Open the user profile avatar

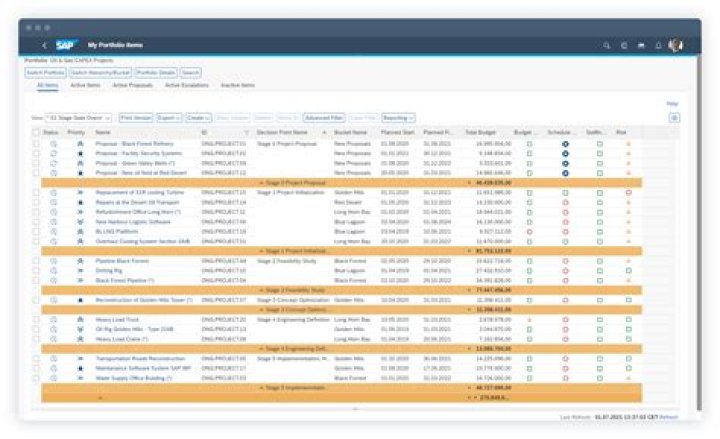click(x=676, y=45)
